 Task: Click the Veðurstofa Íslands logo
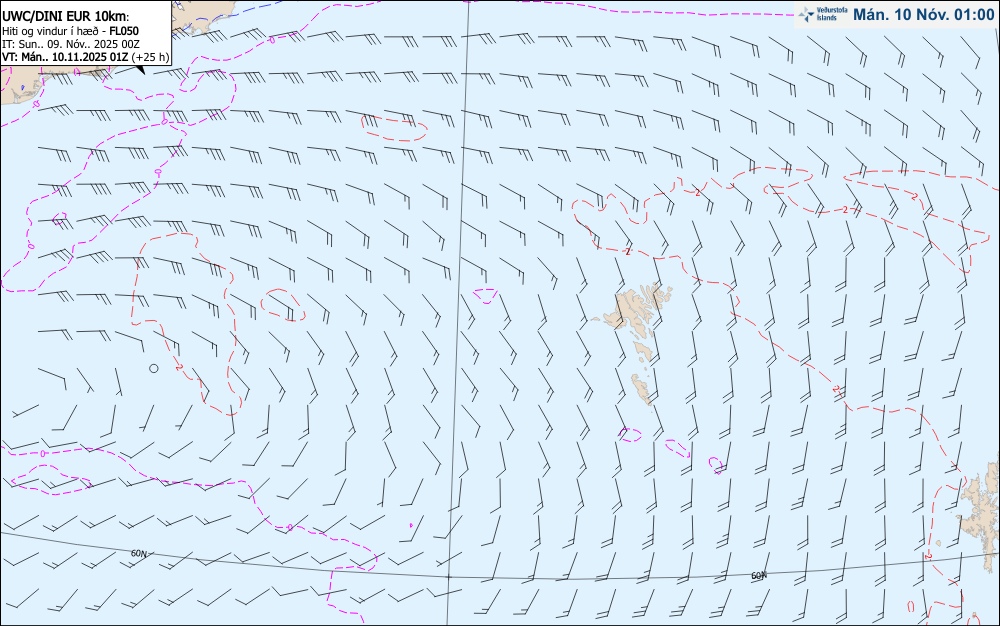click(823, 14)
